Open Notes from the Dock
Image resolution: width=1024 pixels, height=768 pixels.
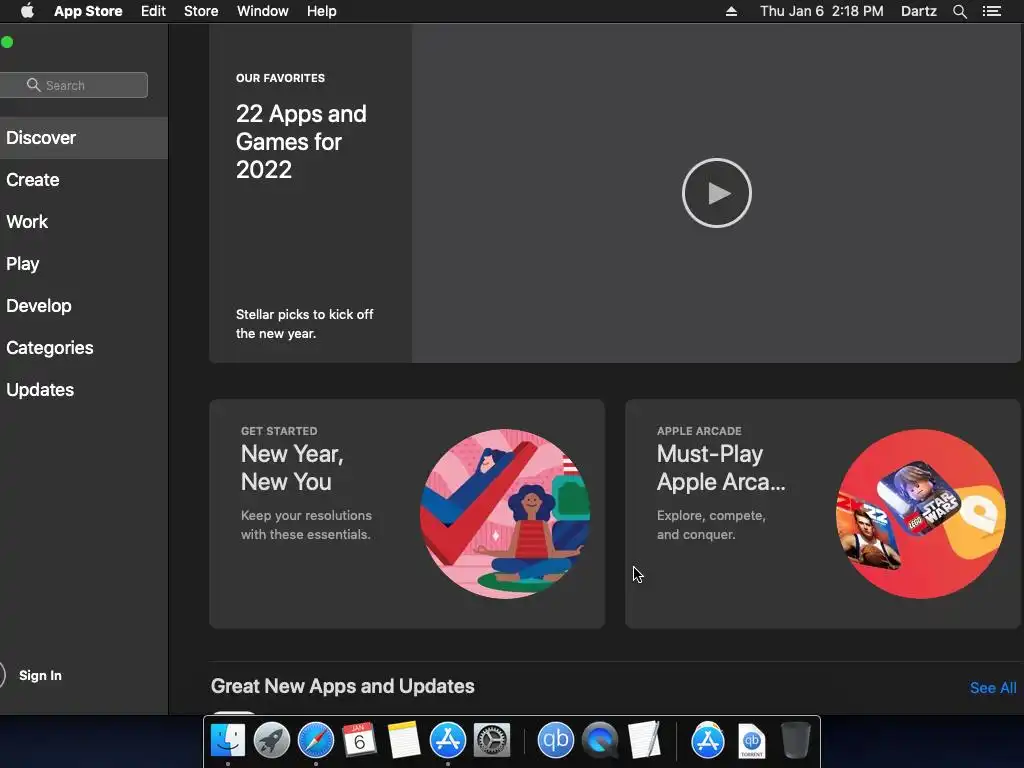[x=404, y=740]
